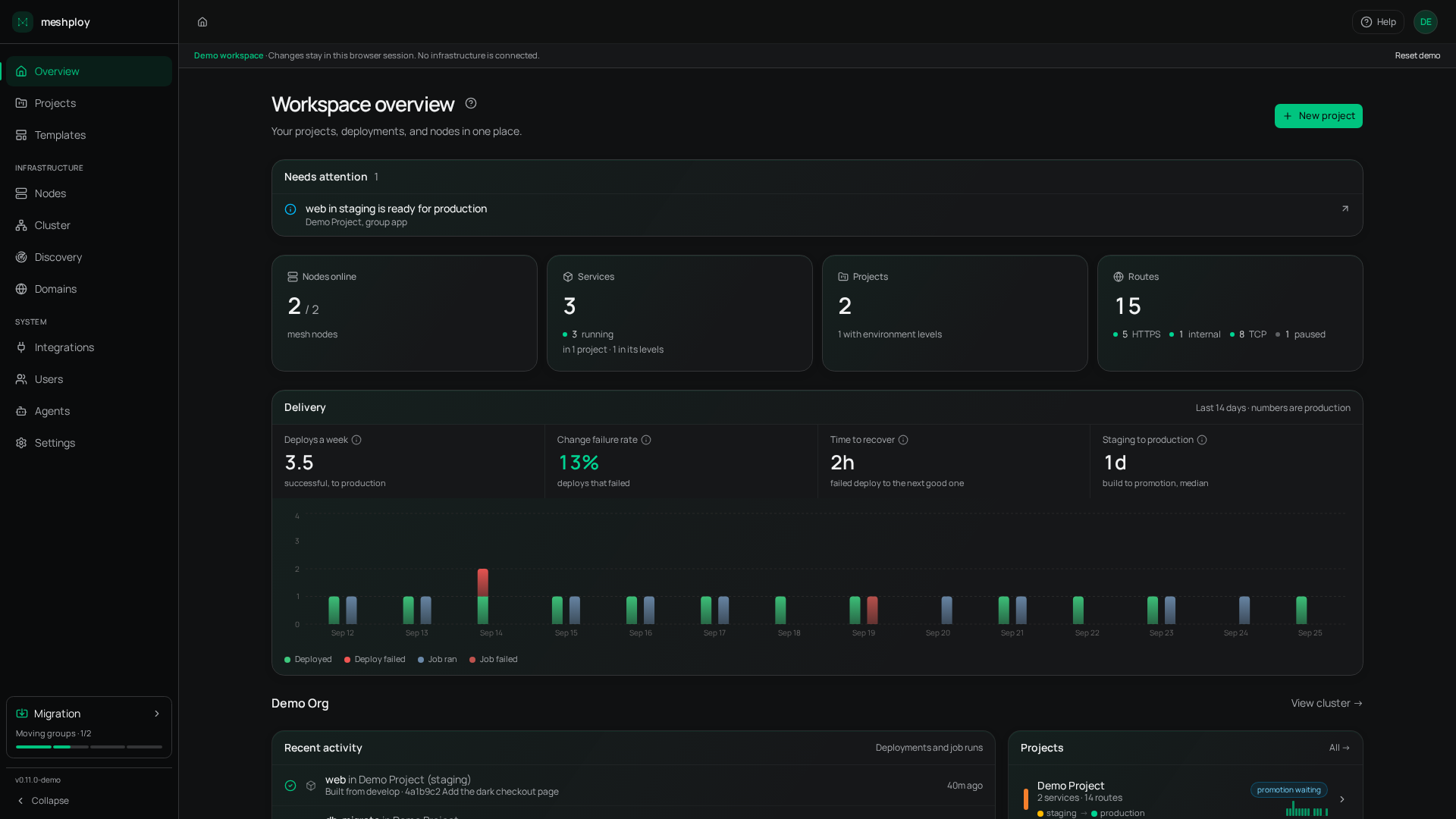
Task: Toggle Deployed legend entry
Action: 308,660
